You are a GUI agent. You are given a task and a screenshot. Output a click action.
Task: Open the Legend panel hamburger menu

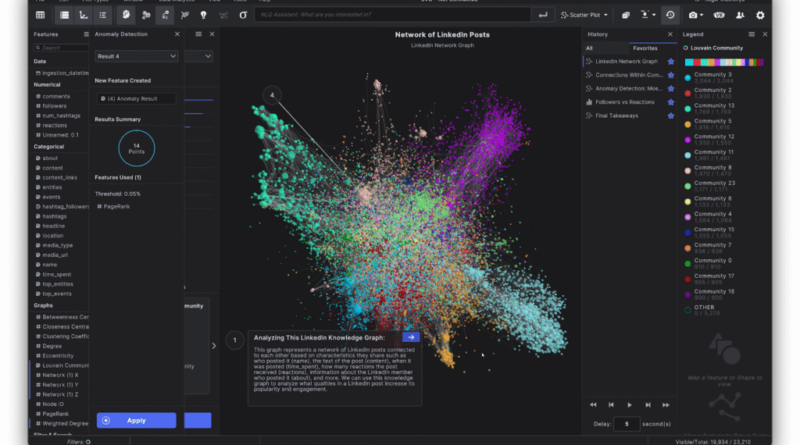tap(752, 34)
